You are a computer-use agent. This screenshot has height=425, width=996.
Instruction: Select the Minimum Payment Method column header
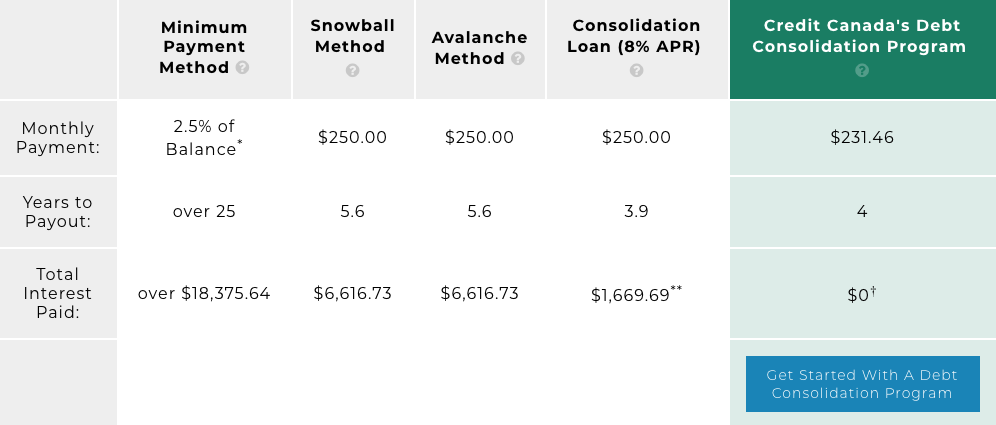coord(204,47)
